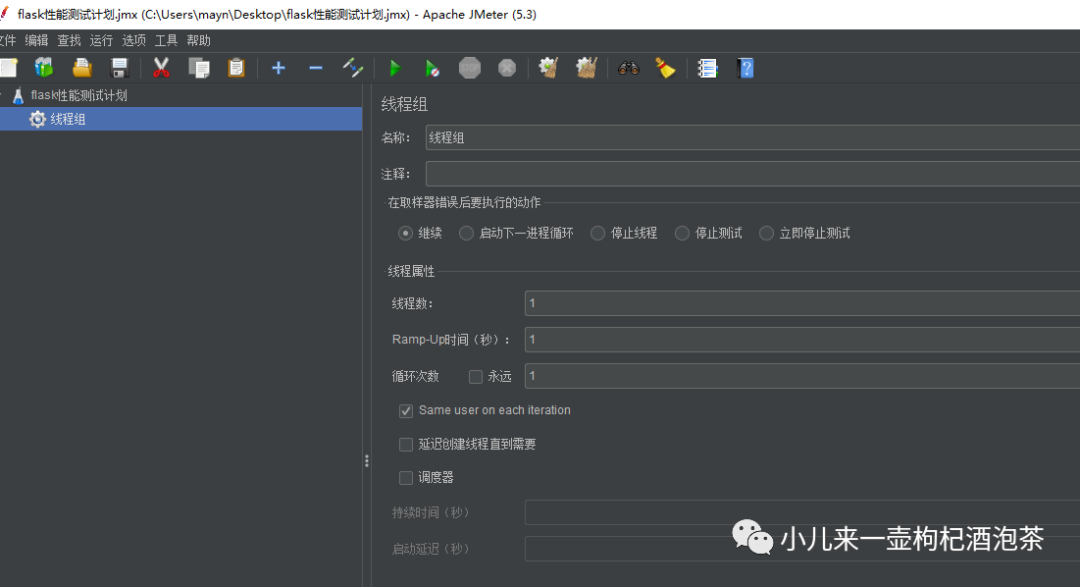Select the Cut scissors icon
Viewport: 1080px width, 587px height.
[x=161, y=67]
